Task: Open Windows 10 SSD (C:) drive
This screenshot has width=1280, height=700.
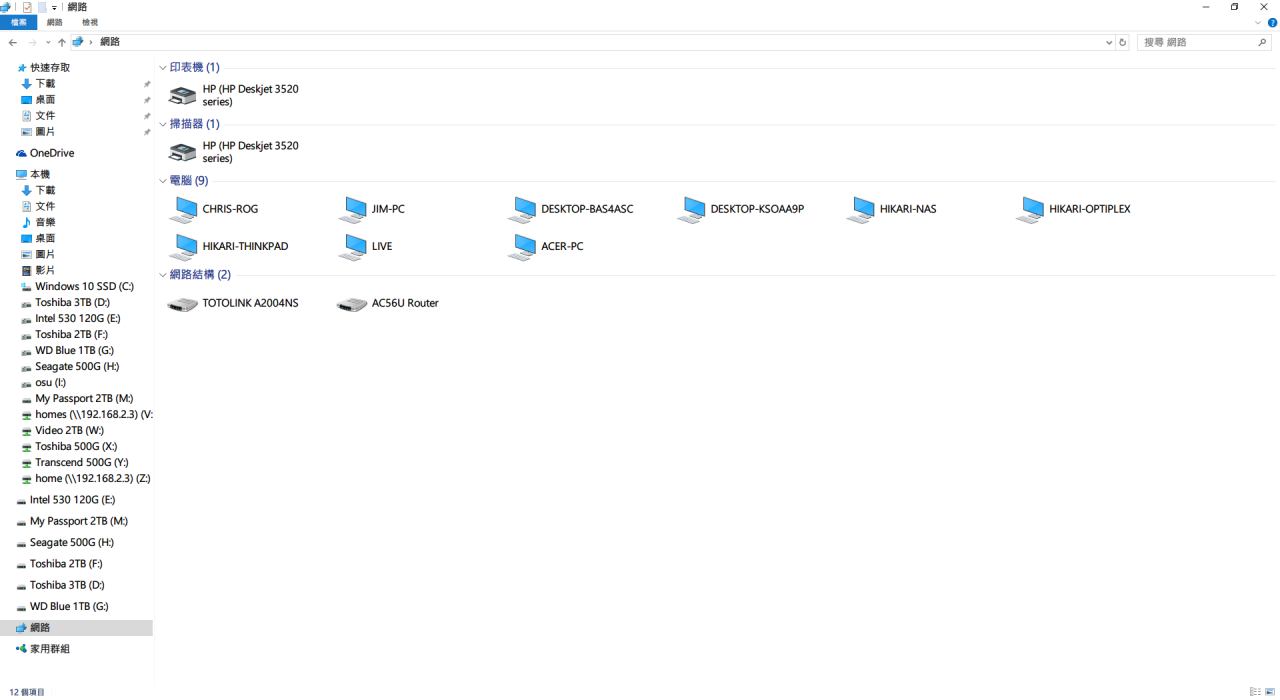Action: tap(77, 286)
